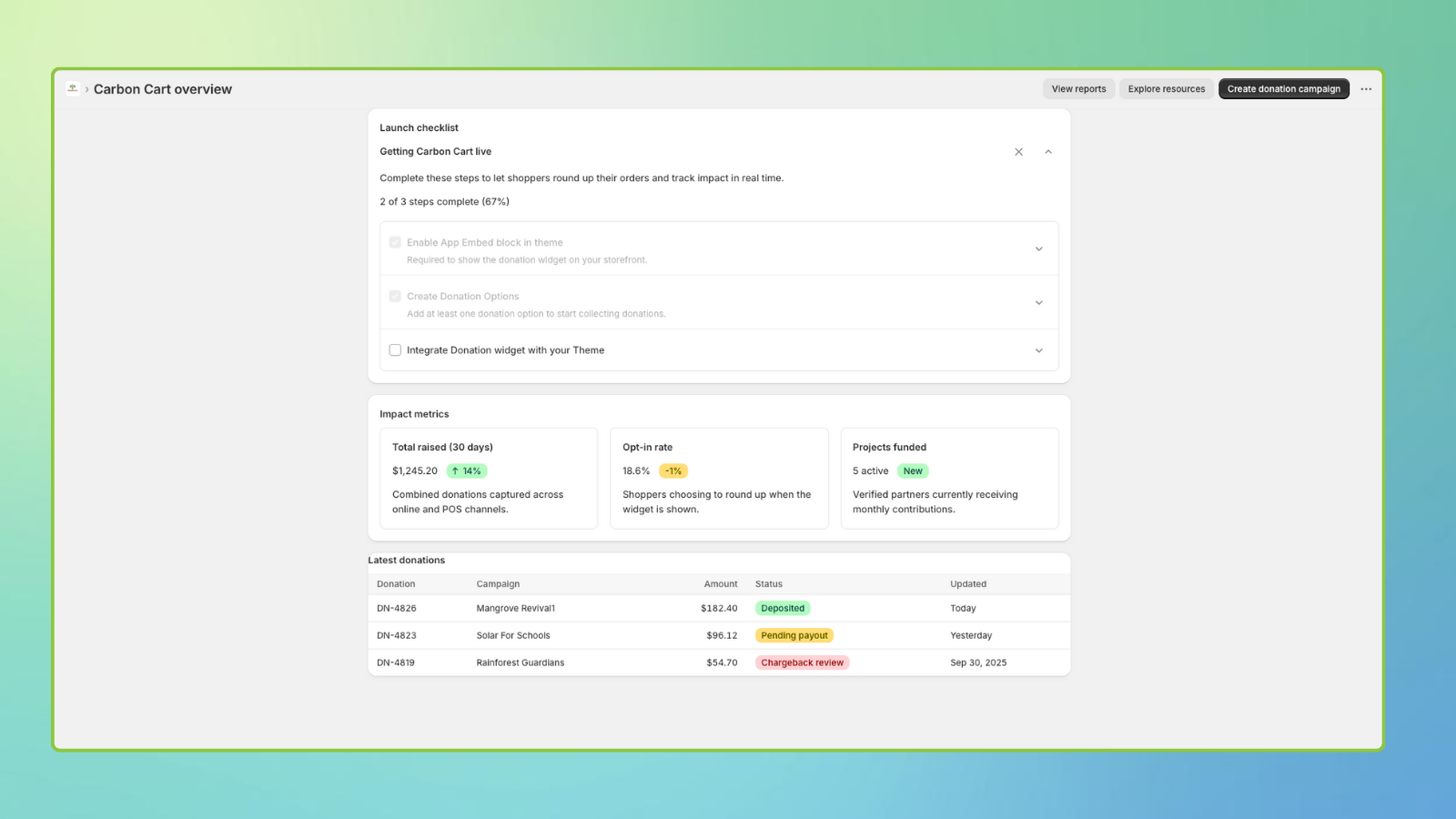The height and width of the screenshot is (819, 1456).
Task: Click the View reports button
Action: coord(1078,89)
